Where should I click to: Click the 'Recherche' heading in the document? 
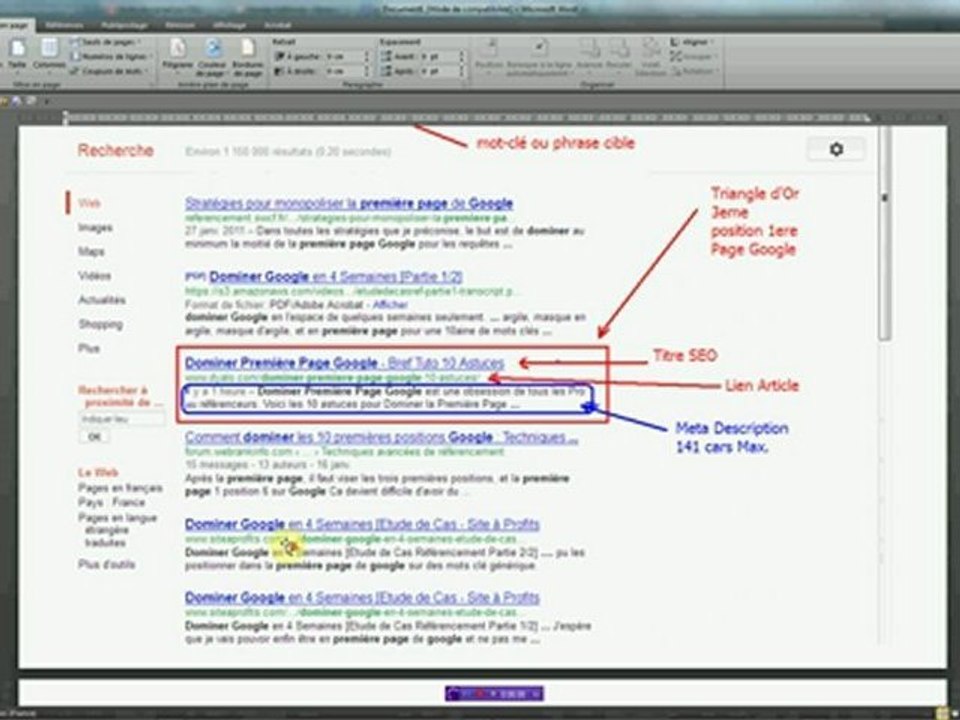pyautogui.click(x=115, y=150)
